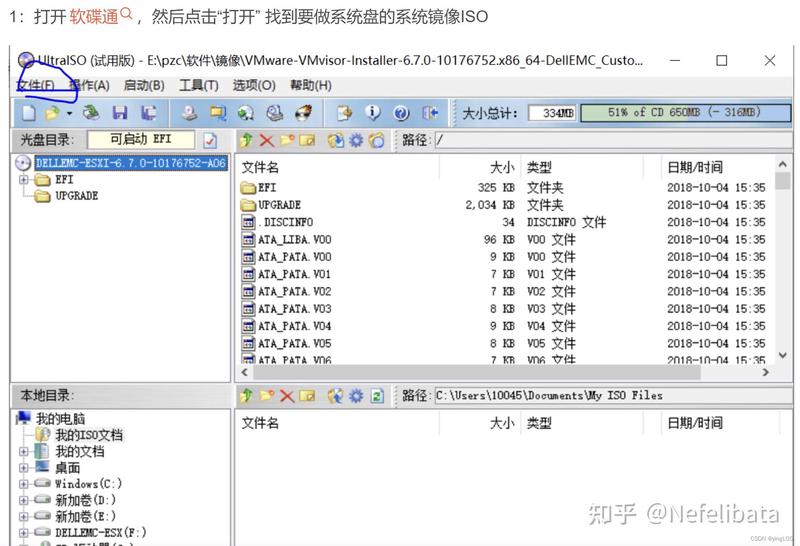Open the 工具(T) menu
Screen dimensions: 800x546
coord(198,85)
